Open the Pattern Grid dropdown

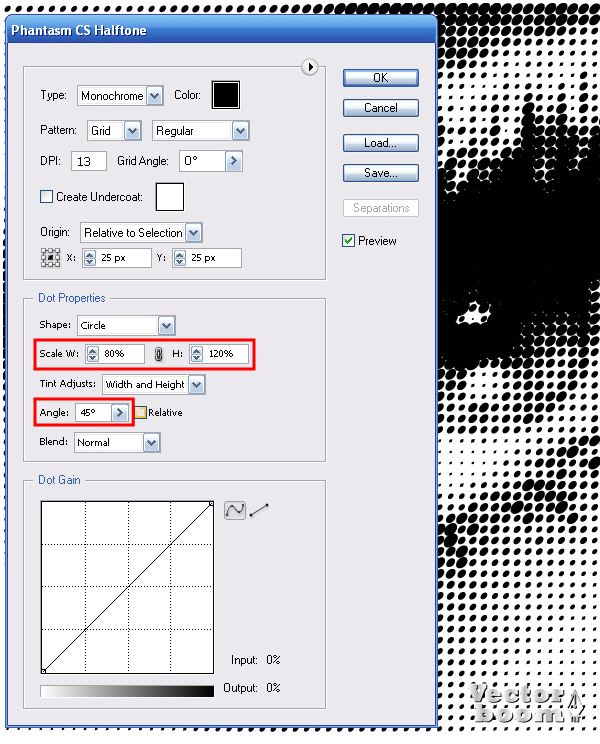(133, 131)
